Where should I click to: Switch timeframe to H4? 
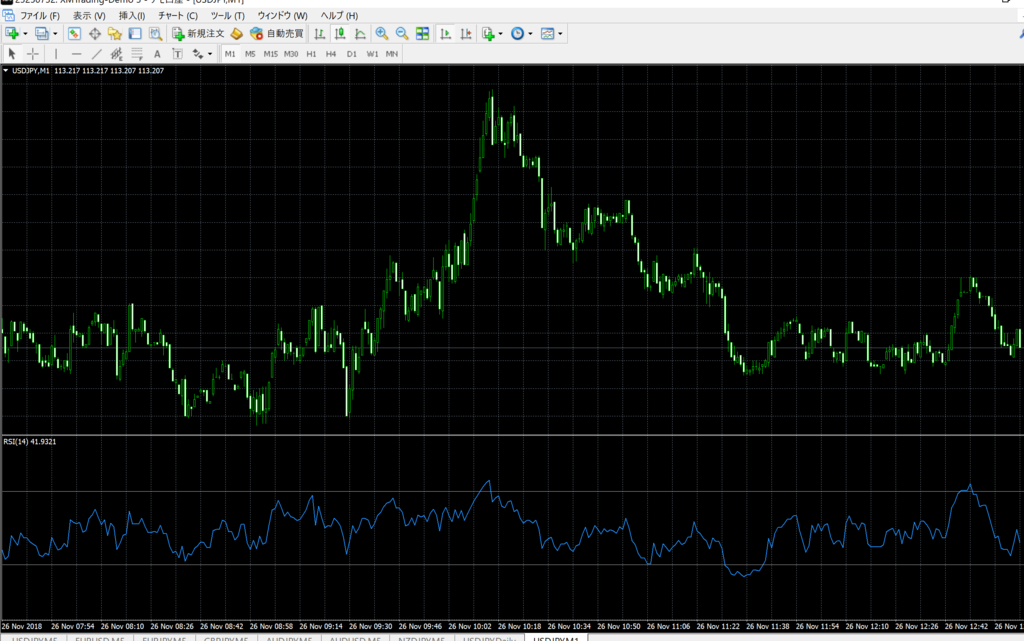[331, 54]
